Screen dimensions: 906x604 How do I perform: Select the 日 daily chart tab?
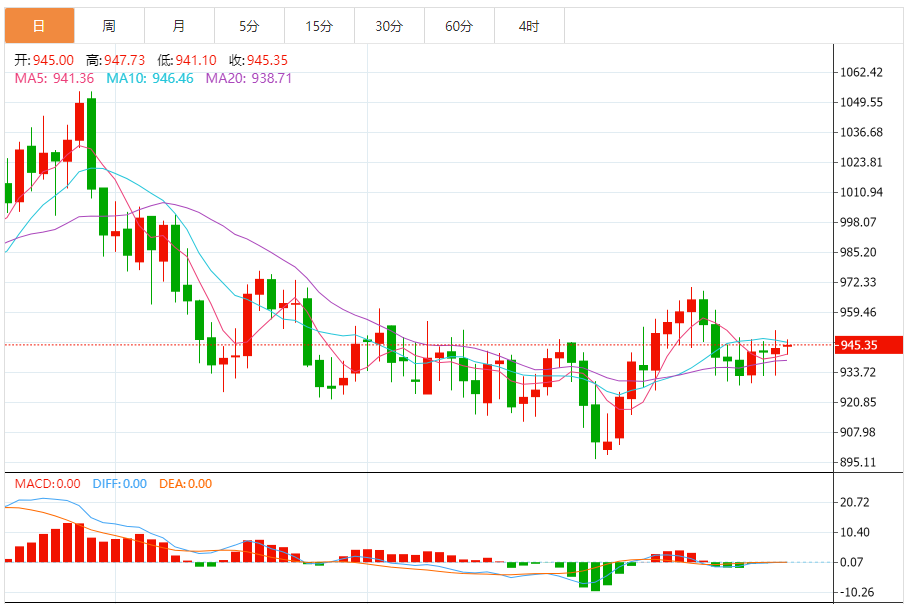point(39,26)
